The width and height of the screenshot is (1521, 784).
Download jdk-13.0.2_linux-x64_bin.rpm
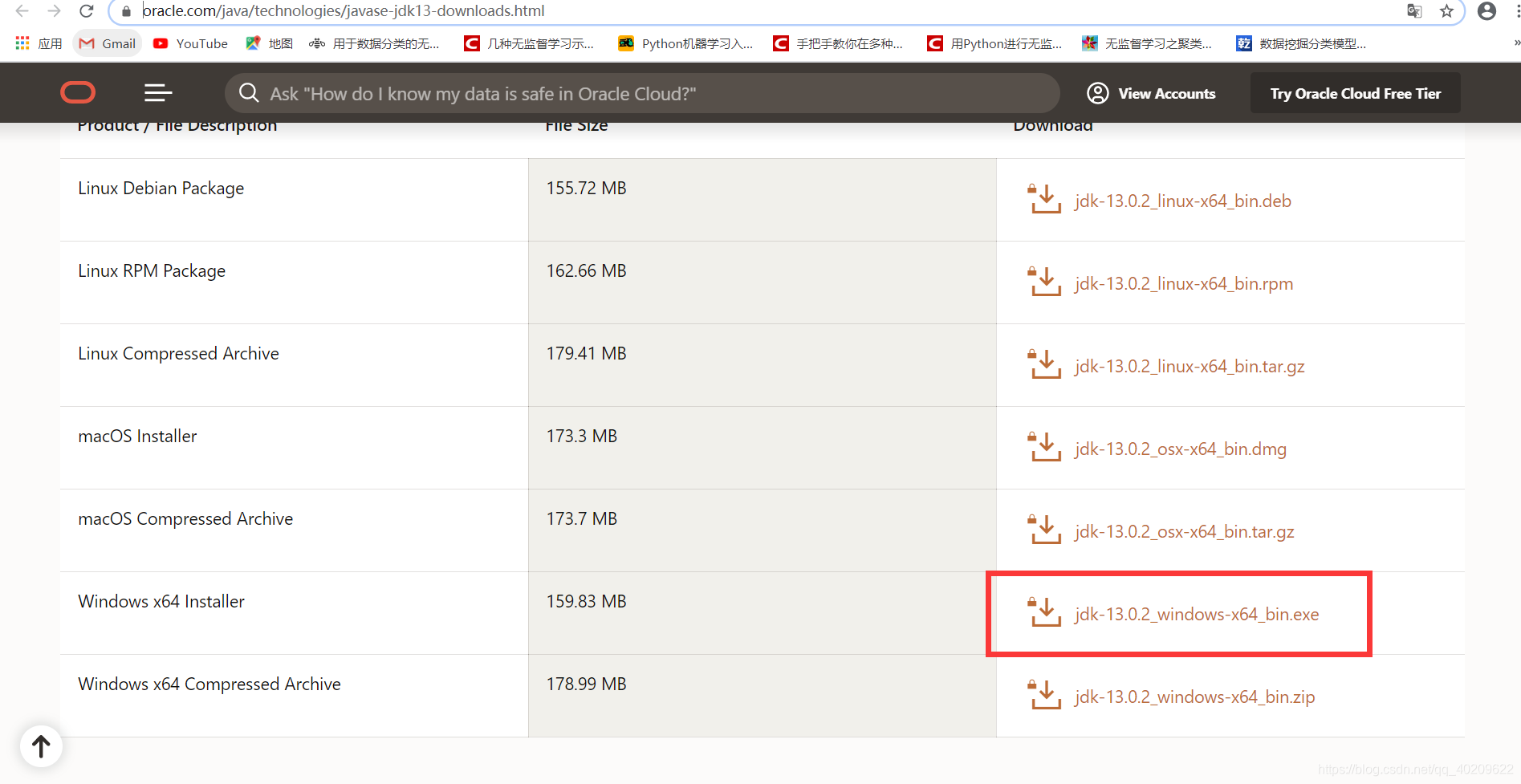click(1184, 283)
